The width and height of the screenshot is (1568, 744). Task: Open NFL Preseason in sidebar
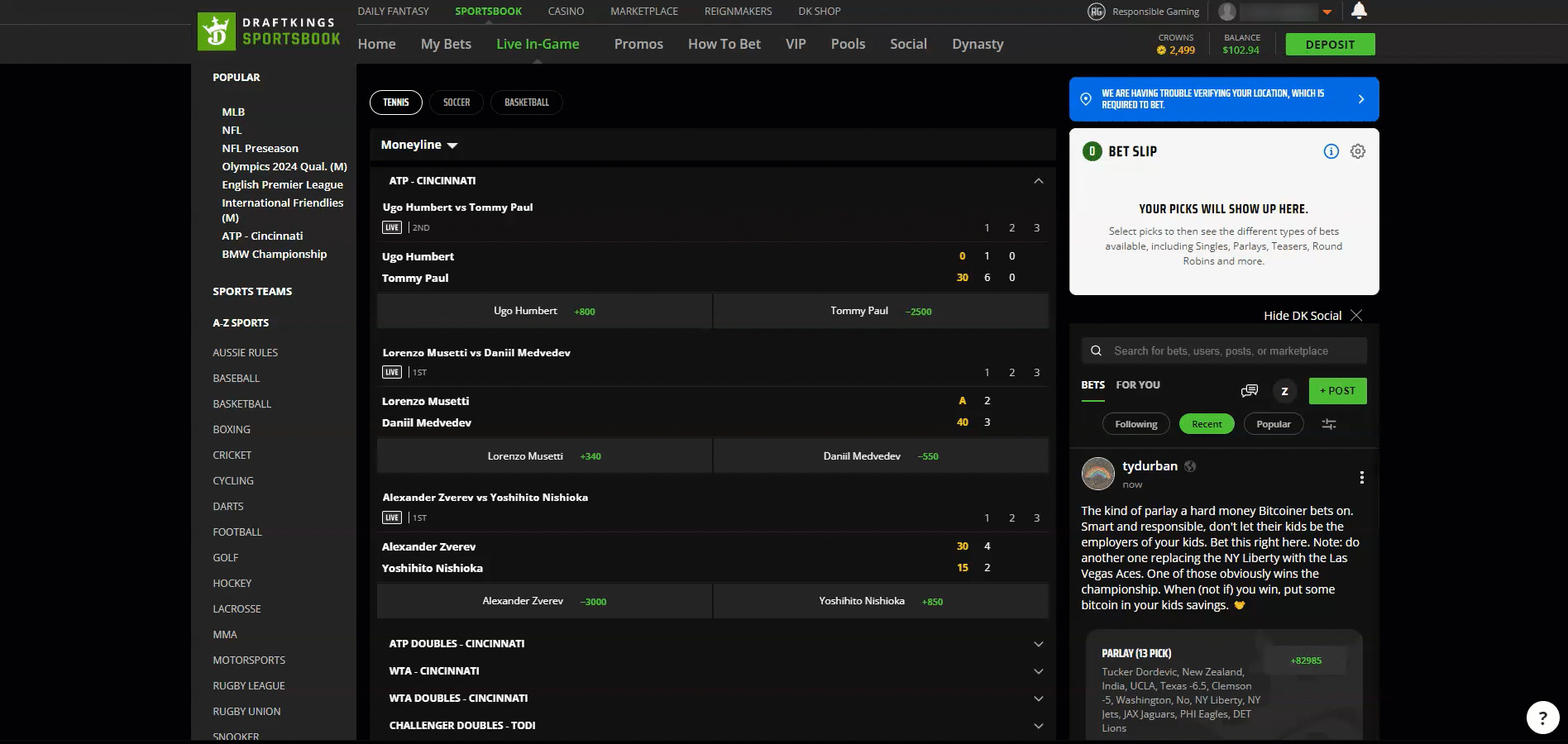[260, 148]
